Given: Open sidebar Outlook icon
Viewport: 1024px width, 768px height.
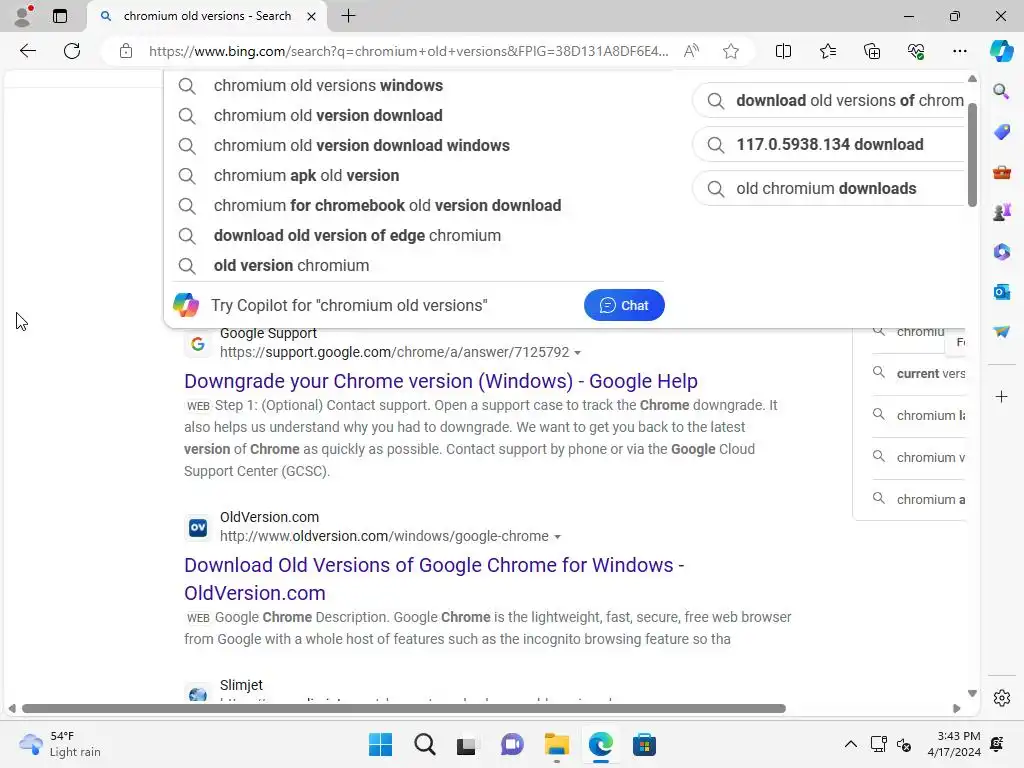Looking at the screenshot, I should [x=1001, y=292].
